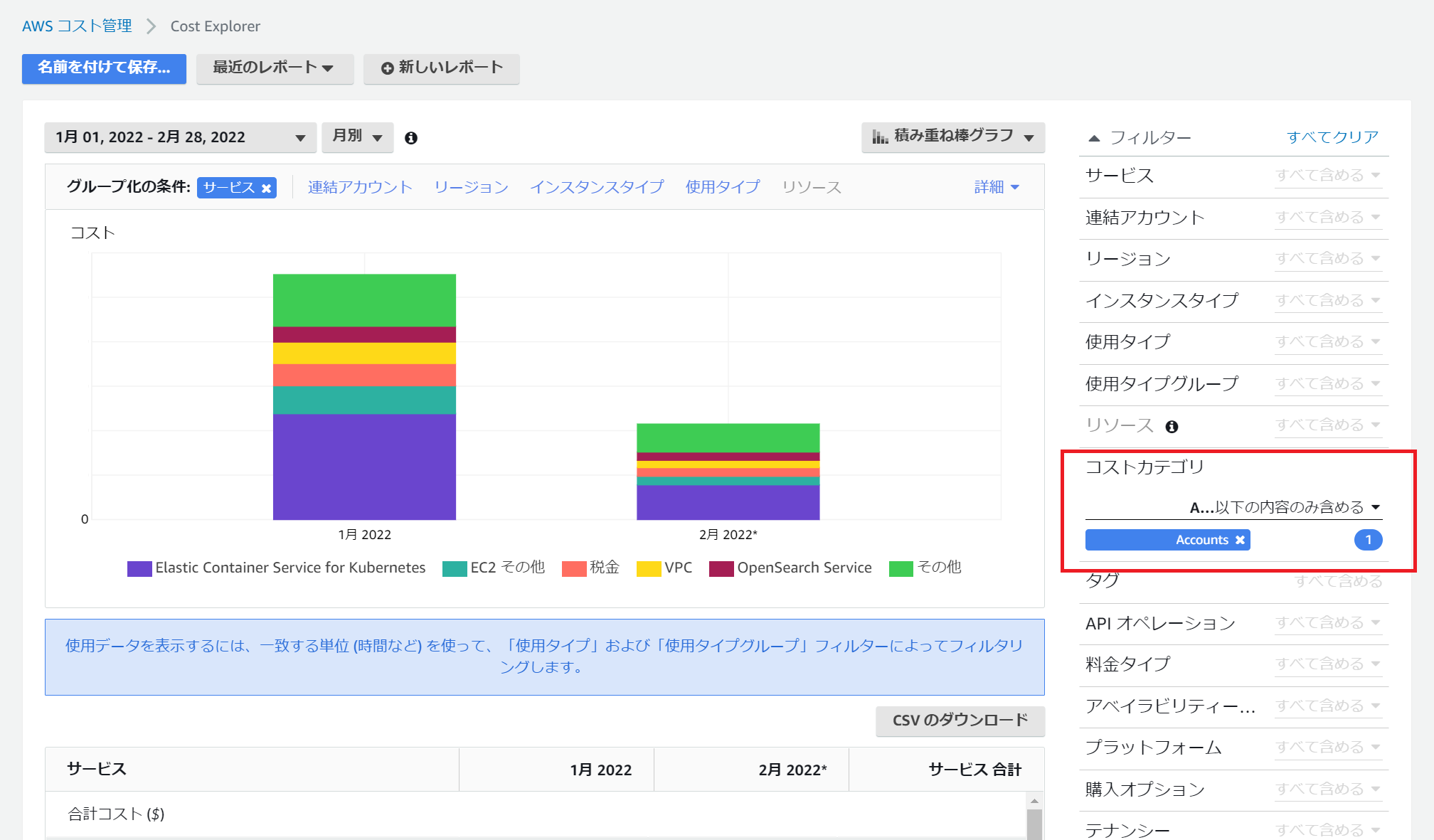Click the plus icon in 新しいレポート button

pyautogui.click(x=387, y=68)
